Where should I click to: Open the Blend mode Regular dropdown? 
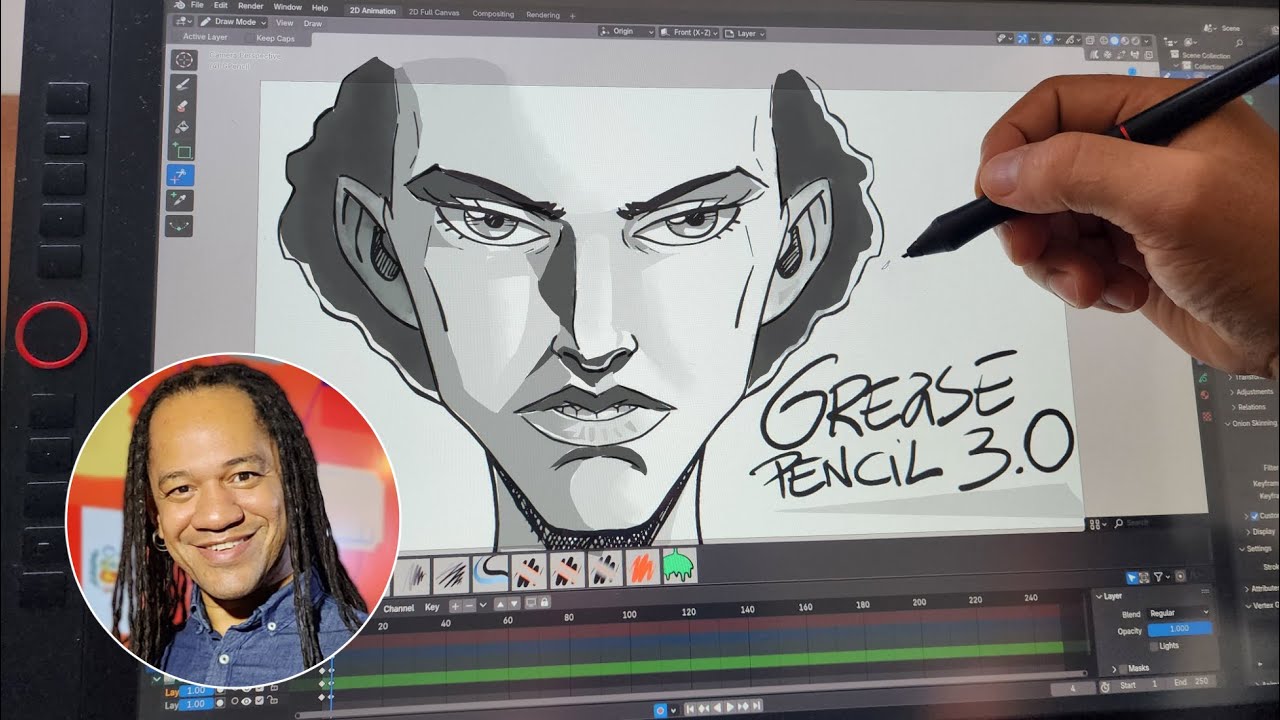1179,613
